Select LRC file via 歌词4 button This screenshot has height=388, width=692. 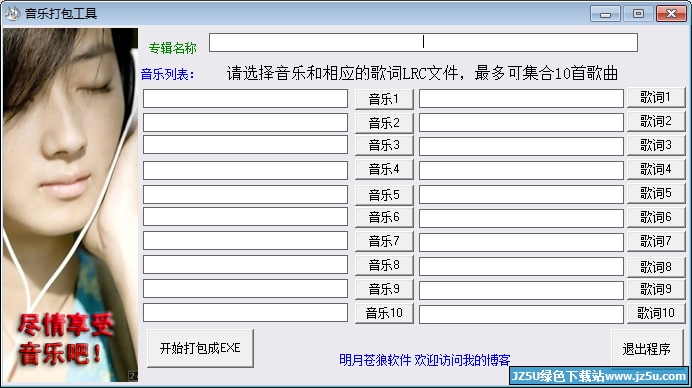click(656, 169)
